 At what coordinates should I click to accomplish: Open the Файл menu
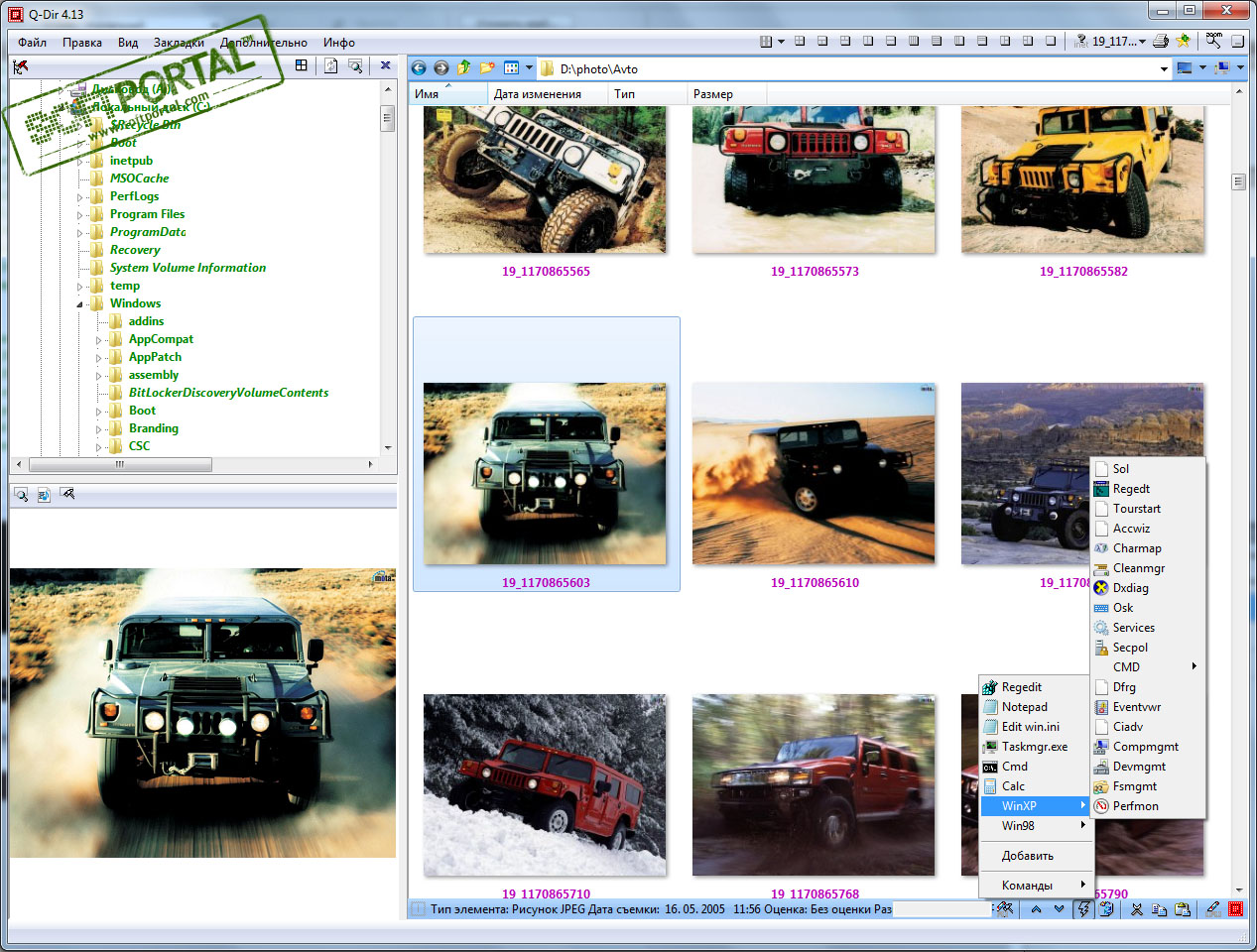click(32, 43)
